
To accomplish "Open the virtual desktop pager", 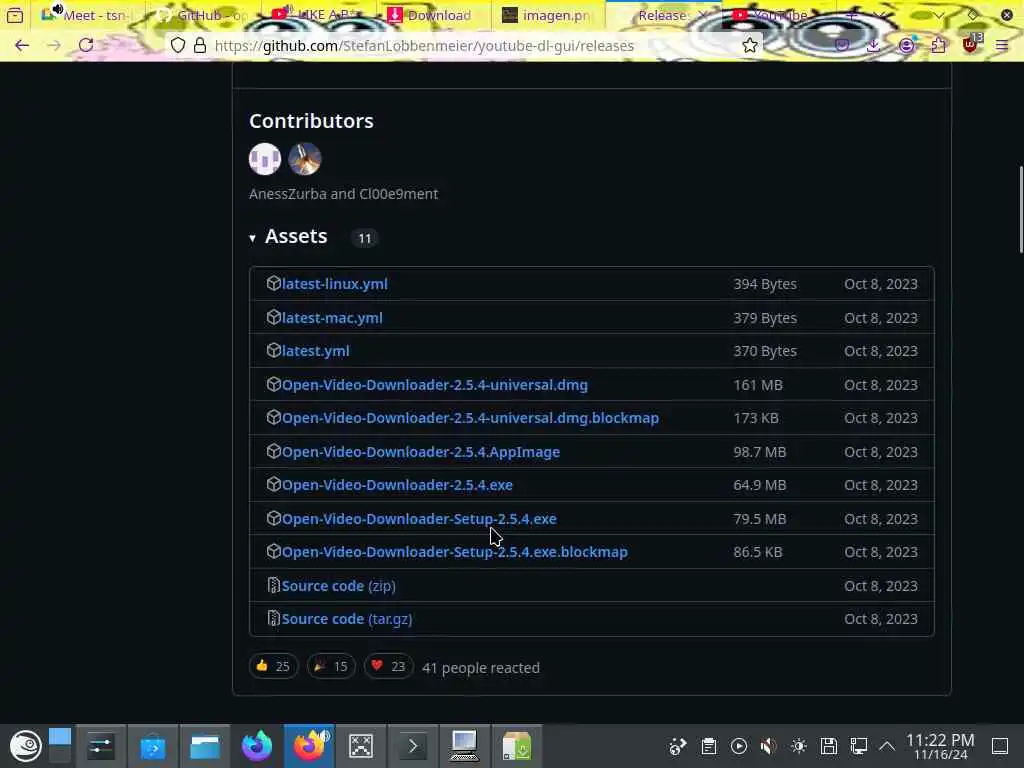I will (x=59, y=746).
